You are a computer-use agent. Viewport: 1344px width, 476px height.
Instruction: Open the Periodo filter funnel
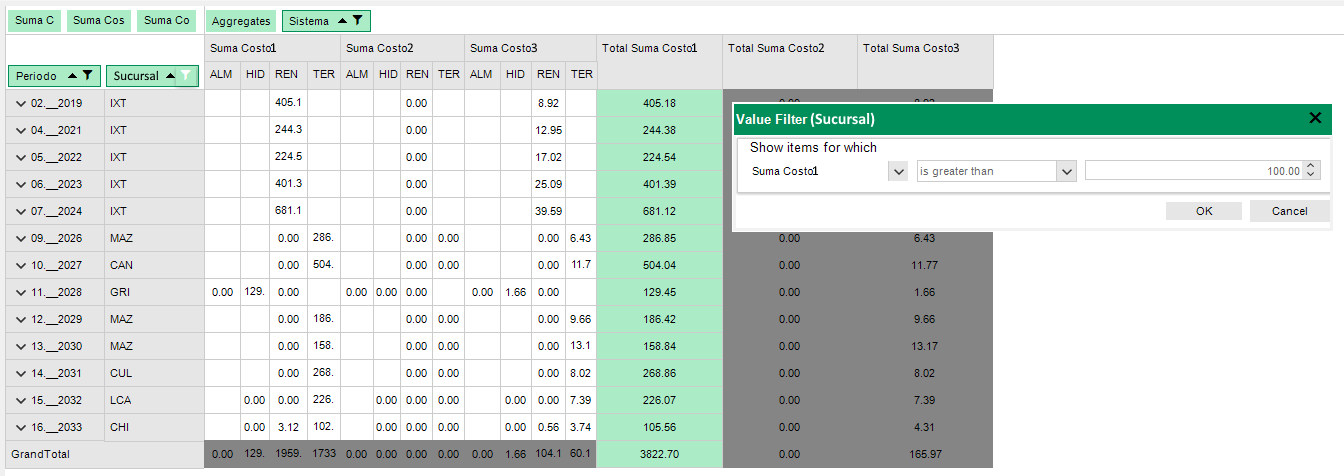pyautogui.click(x=88, y=75)
